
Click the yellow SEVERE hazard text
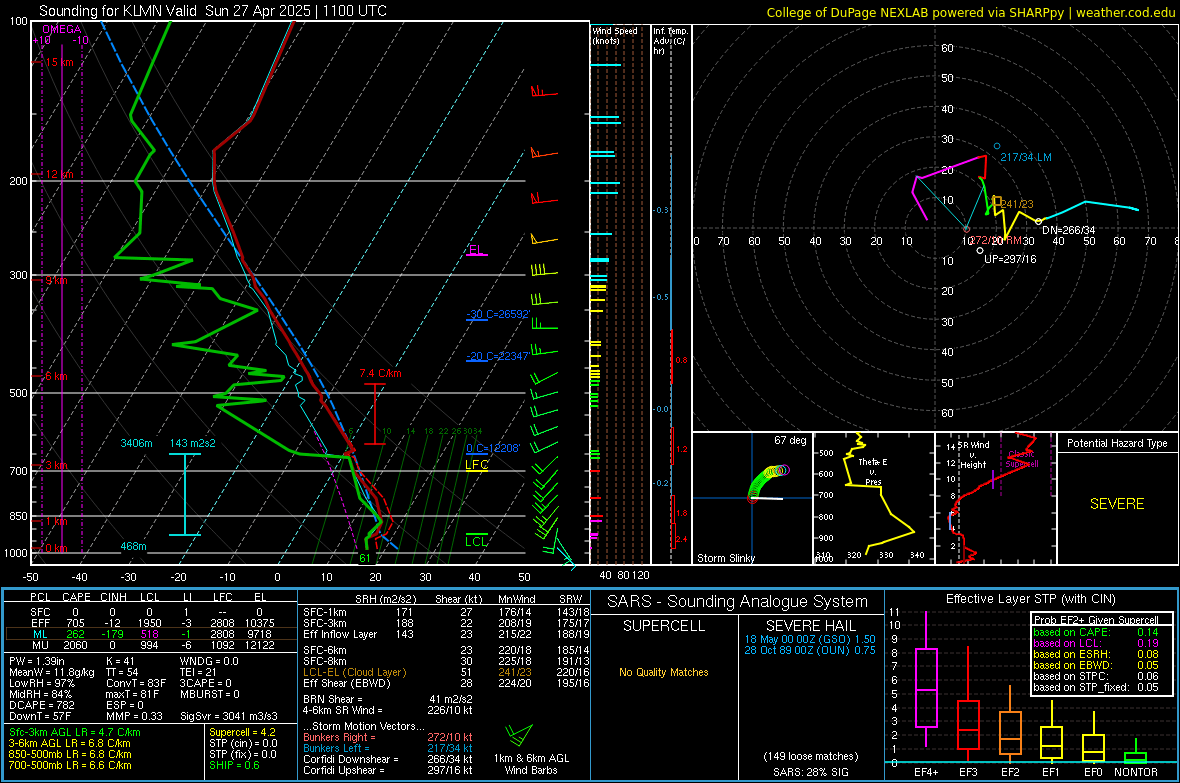[x=1117, y=504]
